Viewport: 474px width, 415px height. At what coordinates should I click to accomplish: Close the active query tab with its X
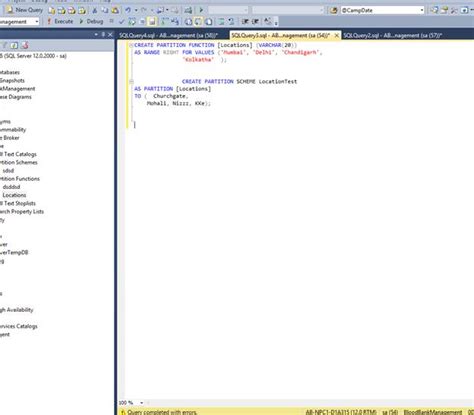(x=337, y=35)
